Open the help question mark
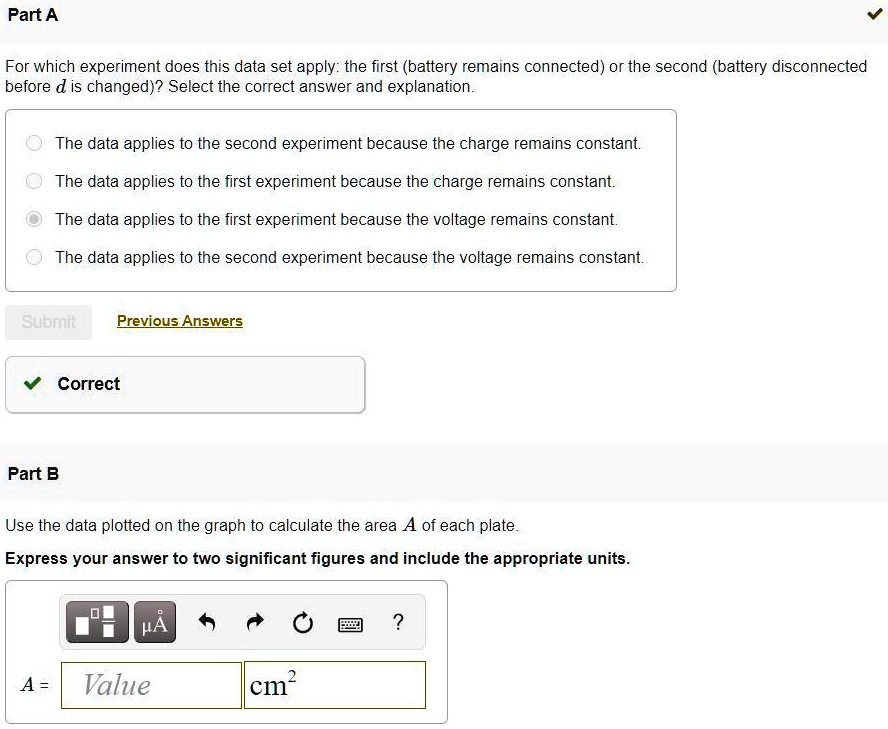 click(398, 622)
